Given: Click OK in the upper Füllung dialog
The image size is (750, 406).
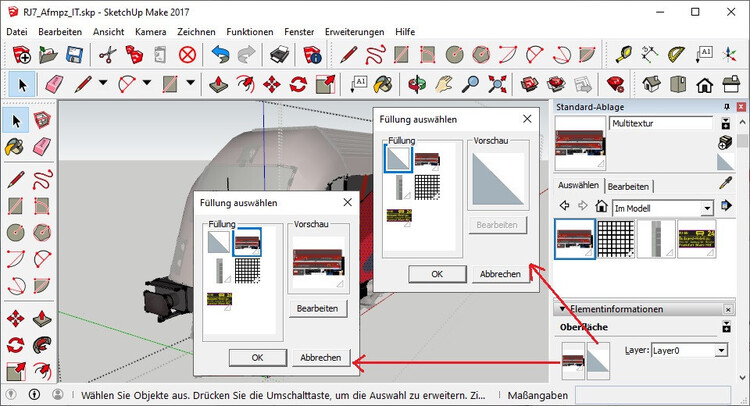Looking at the screenshot, I should click(437, 274).
